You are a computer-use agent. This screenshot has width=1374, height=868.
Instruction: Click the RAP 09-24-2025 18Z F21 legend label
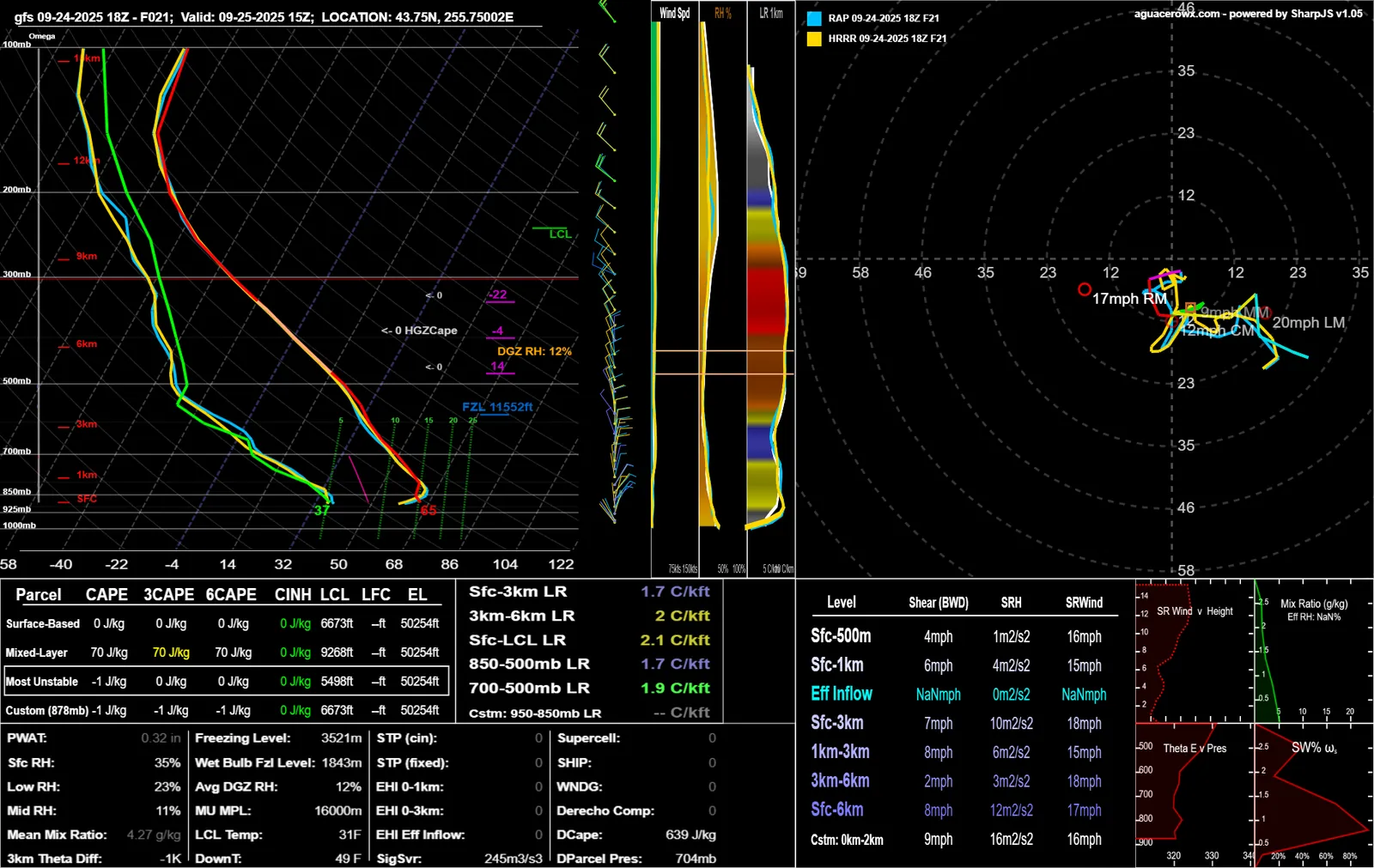click(884, 18)
